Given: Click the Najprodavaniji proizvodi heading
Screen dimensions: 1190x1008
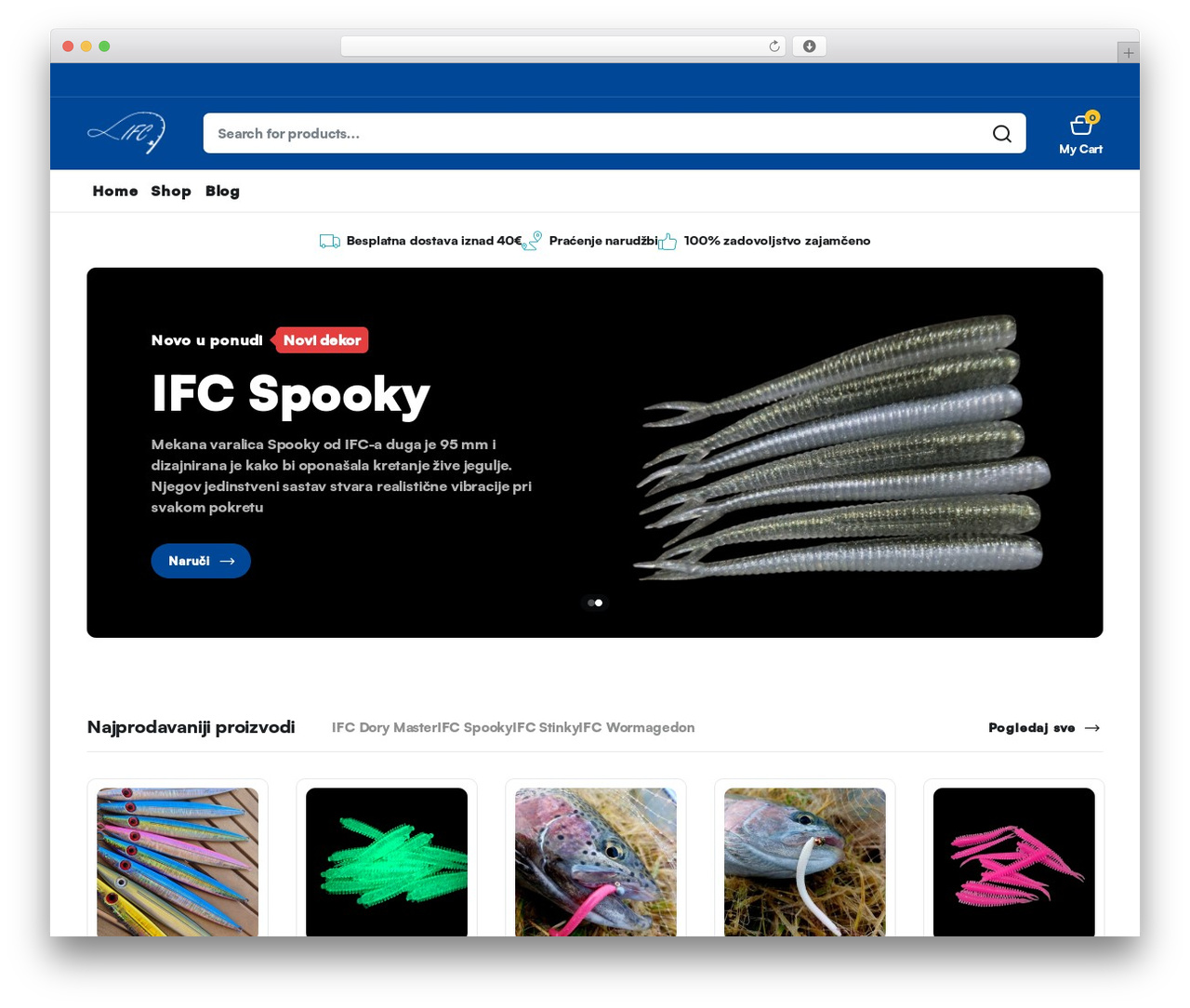Looking at the screenshot, I should [192, 727].
